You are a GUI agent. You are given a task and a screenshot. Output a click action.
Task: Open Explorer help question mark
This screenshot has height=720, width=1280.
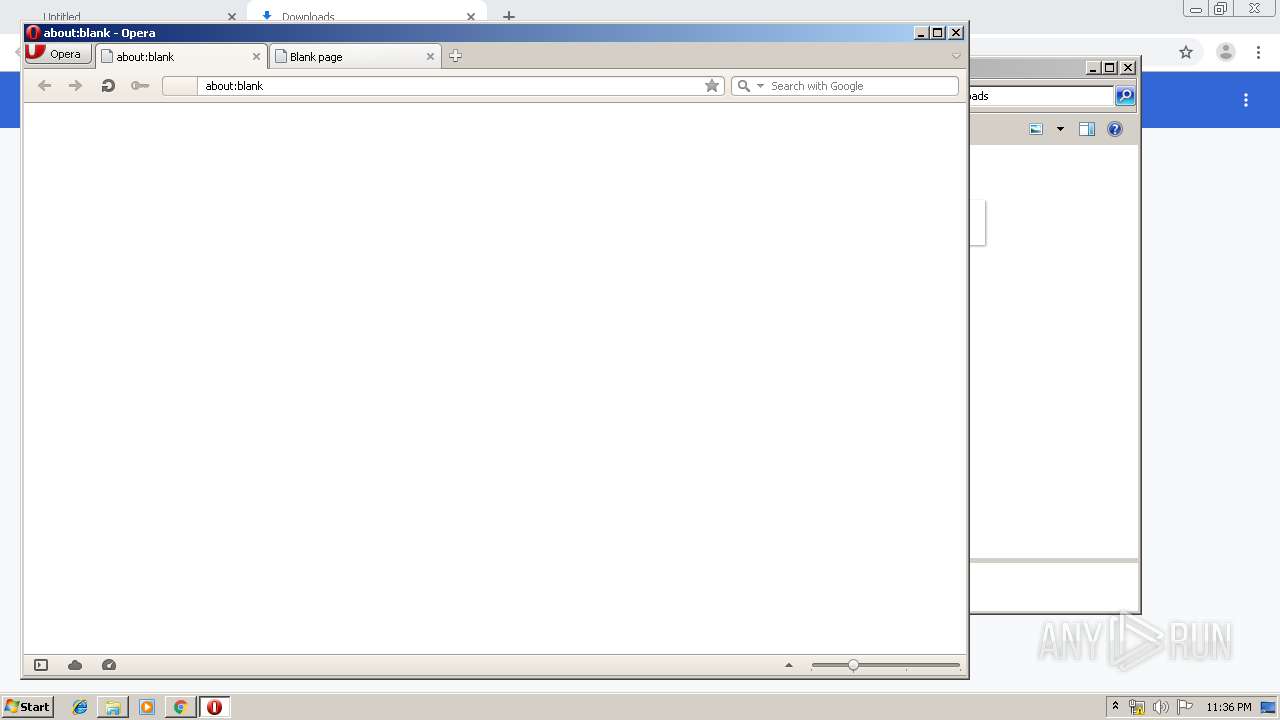coord(1115,129)
